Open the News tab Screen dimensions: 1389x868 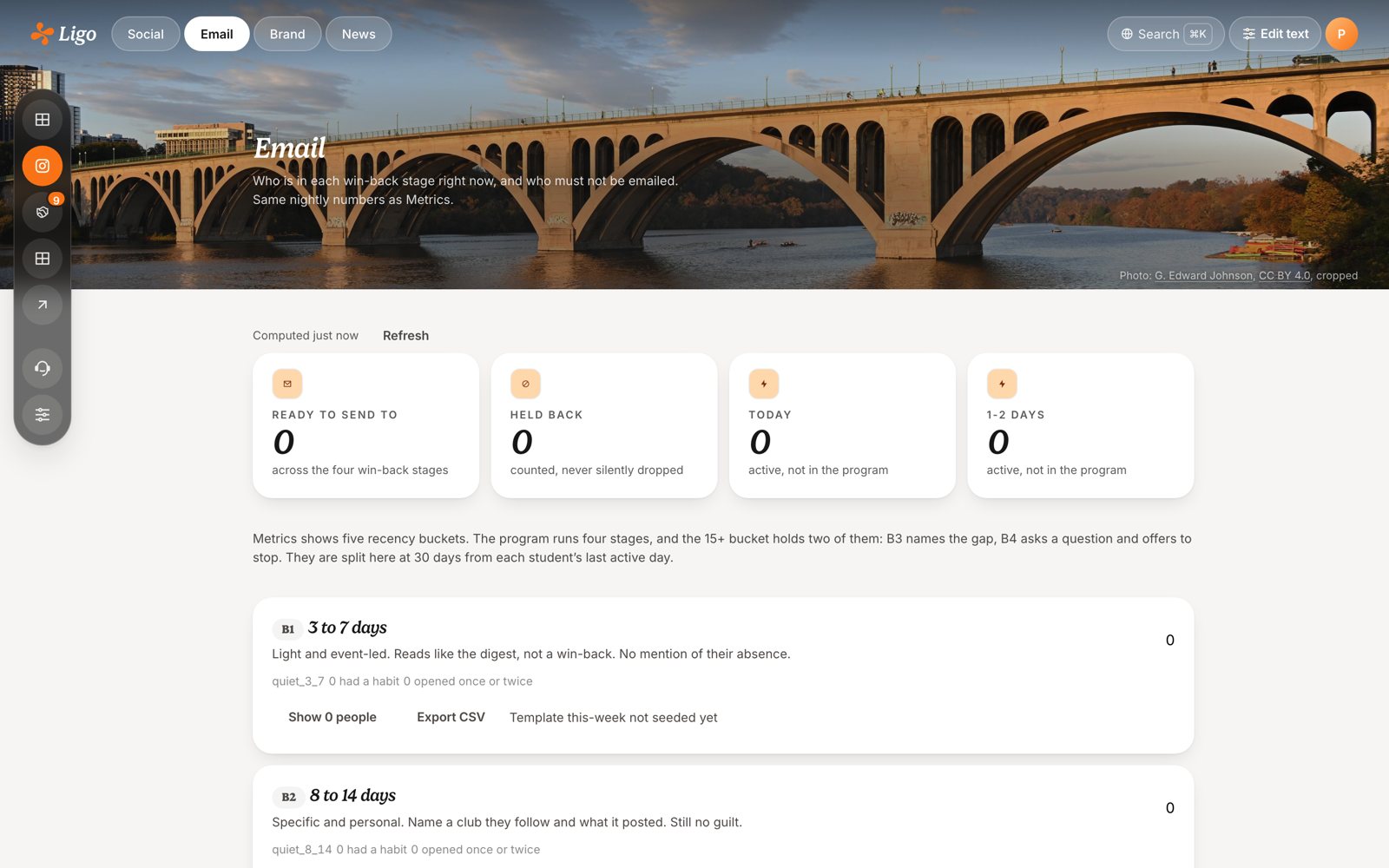(x=359, y=34)
